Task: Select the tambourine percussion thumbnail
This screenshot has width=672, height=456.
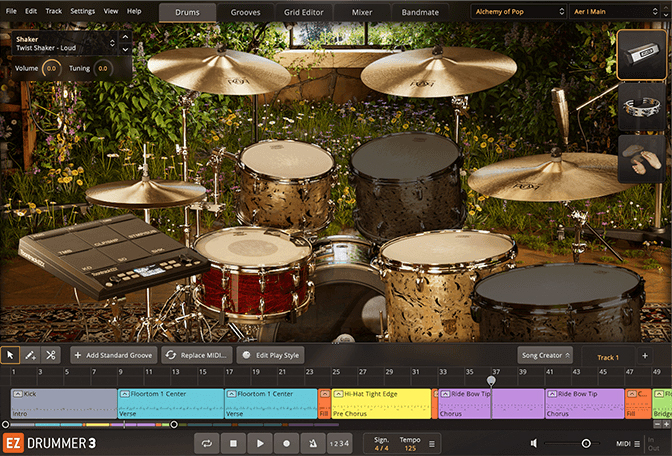Action: [642, 107]
